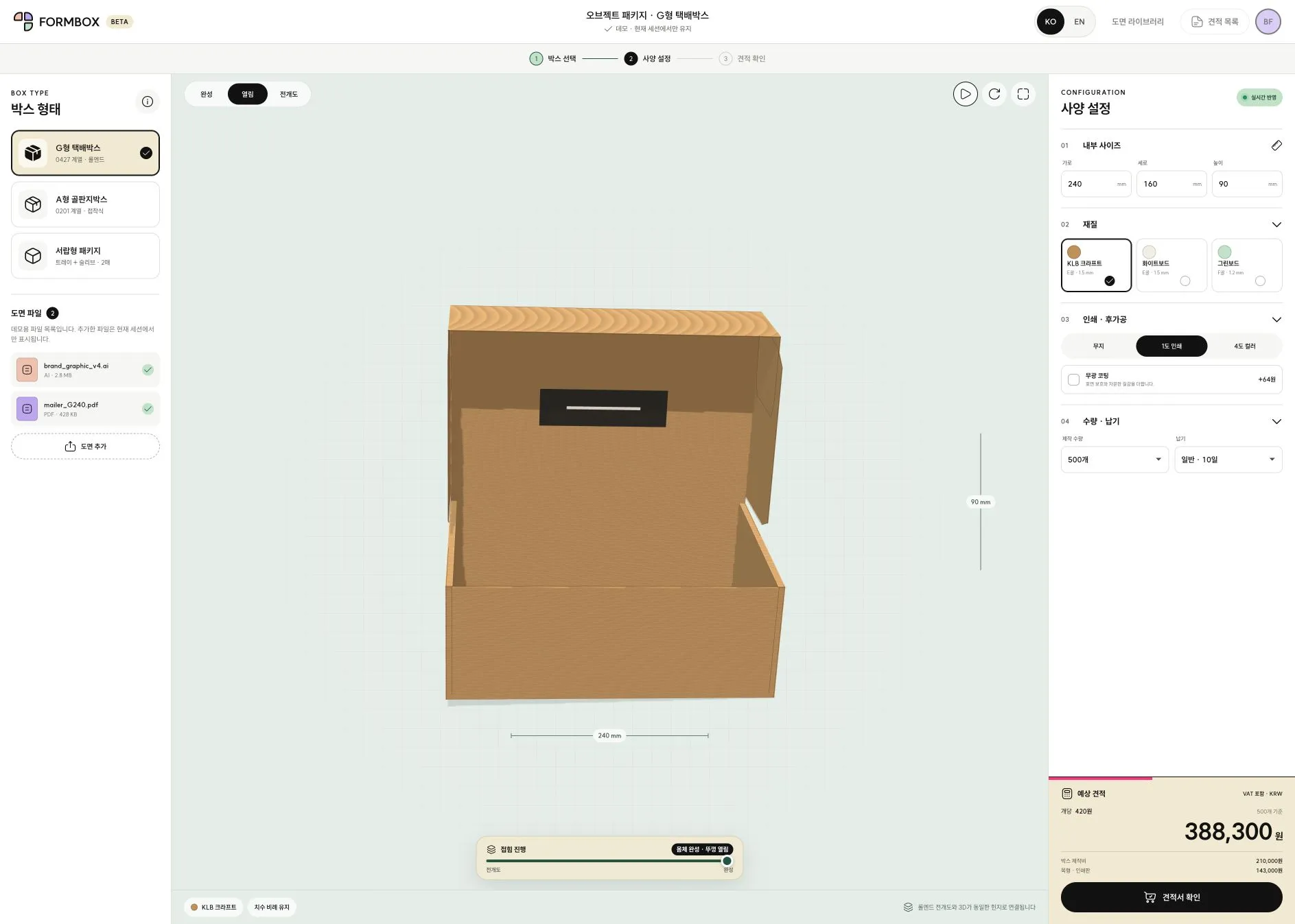Click the G형 택배박스 box icon

tap(33, 153)
